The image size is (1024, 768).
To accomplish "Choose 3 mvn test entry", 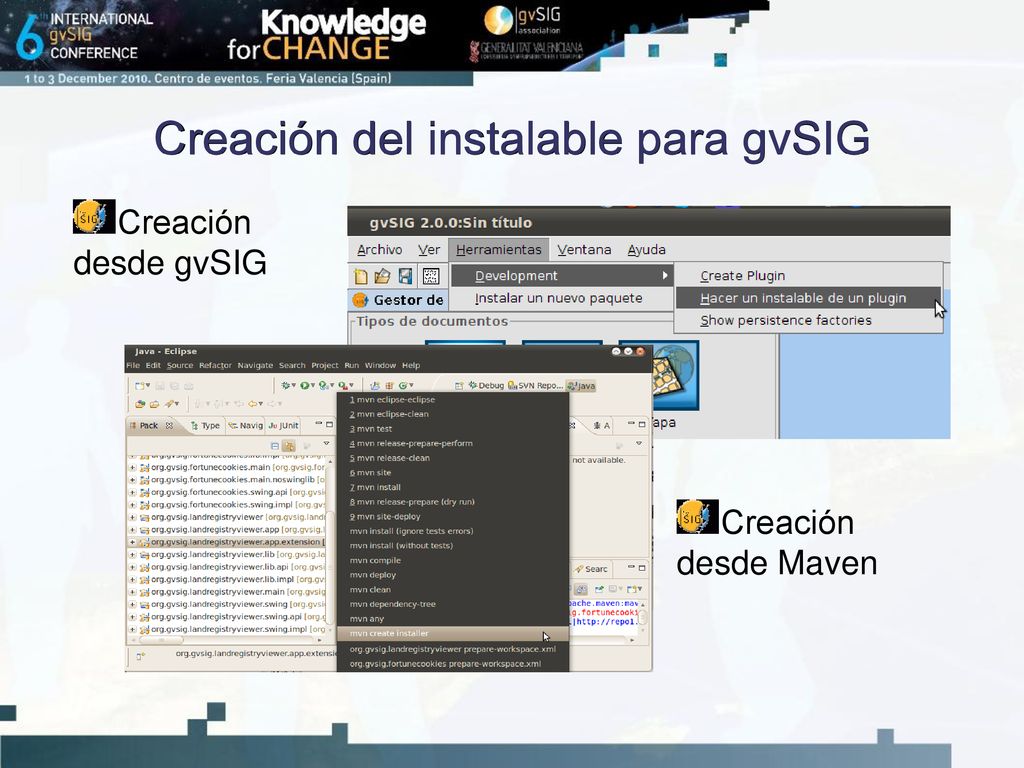I will tap(453, 429).
